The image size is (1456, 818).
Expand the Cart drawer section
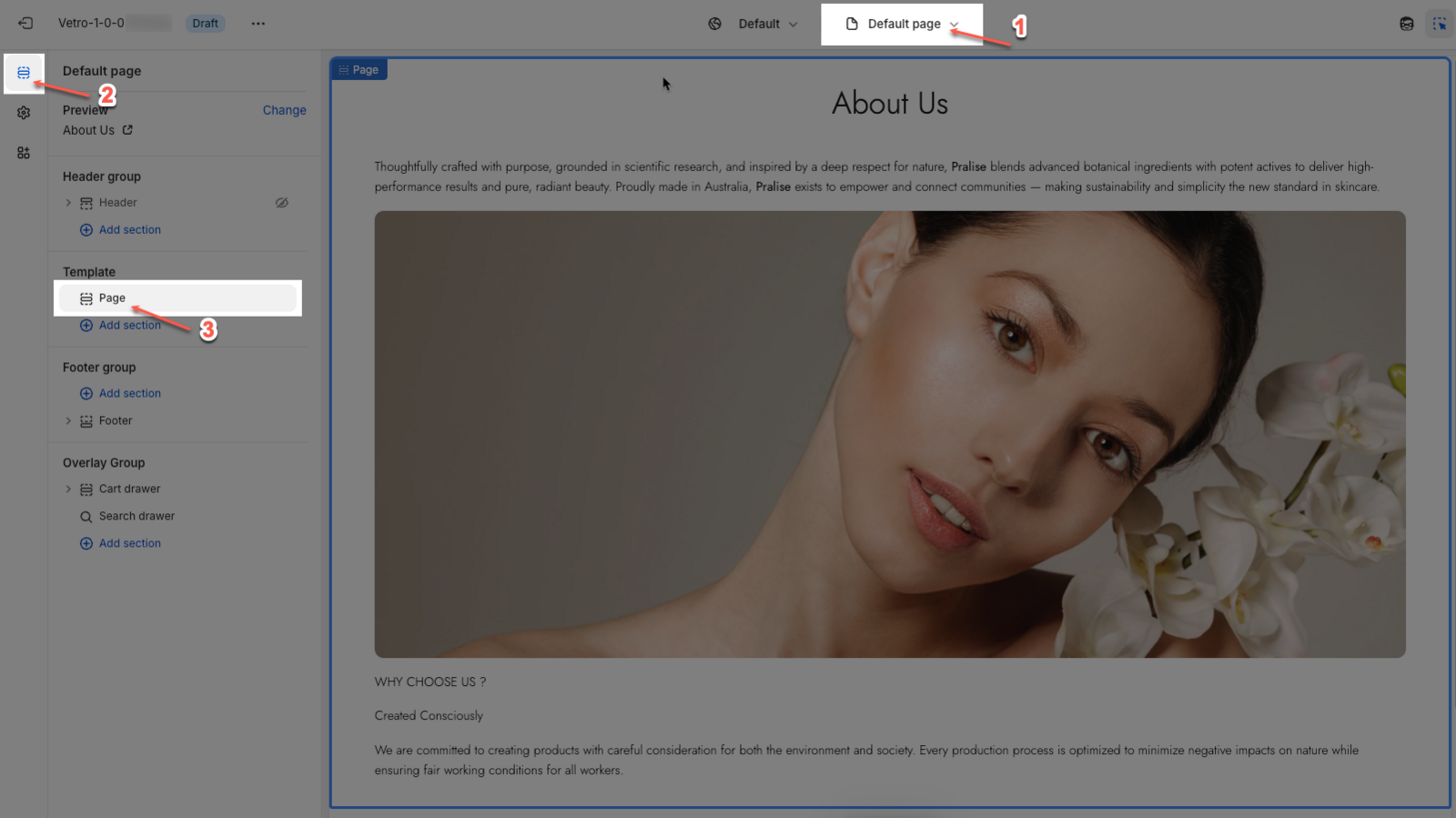(x=68, y=490)
